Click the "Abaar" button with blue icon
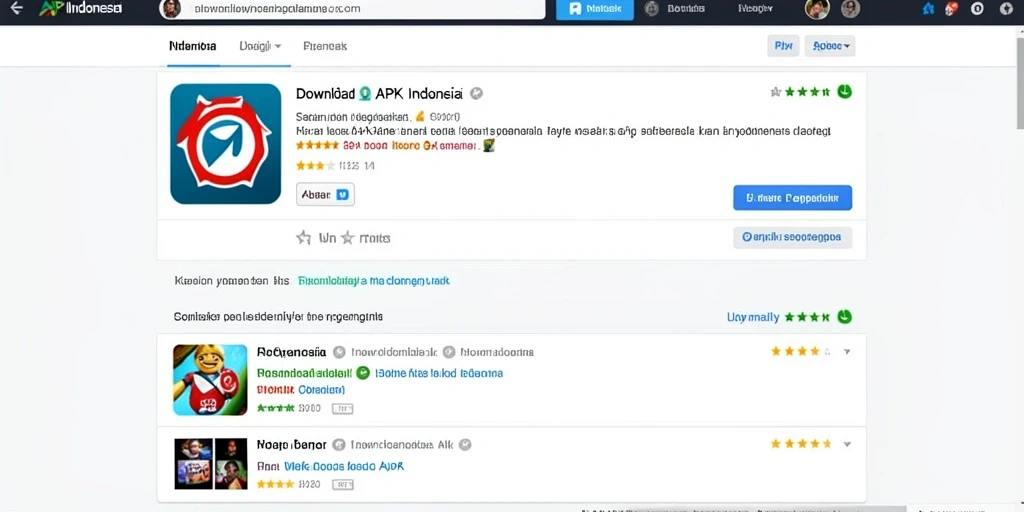Viewport: 1024px width, 512px height. click(325, 195)
